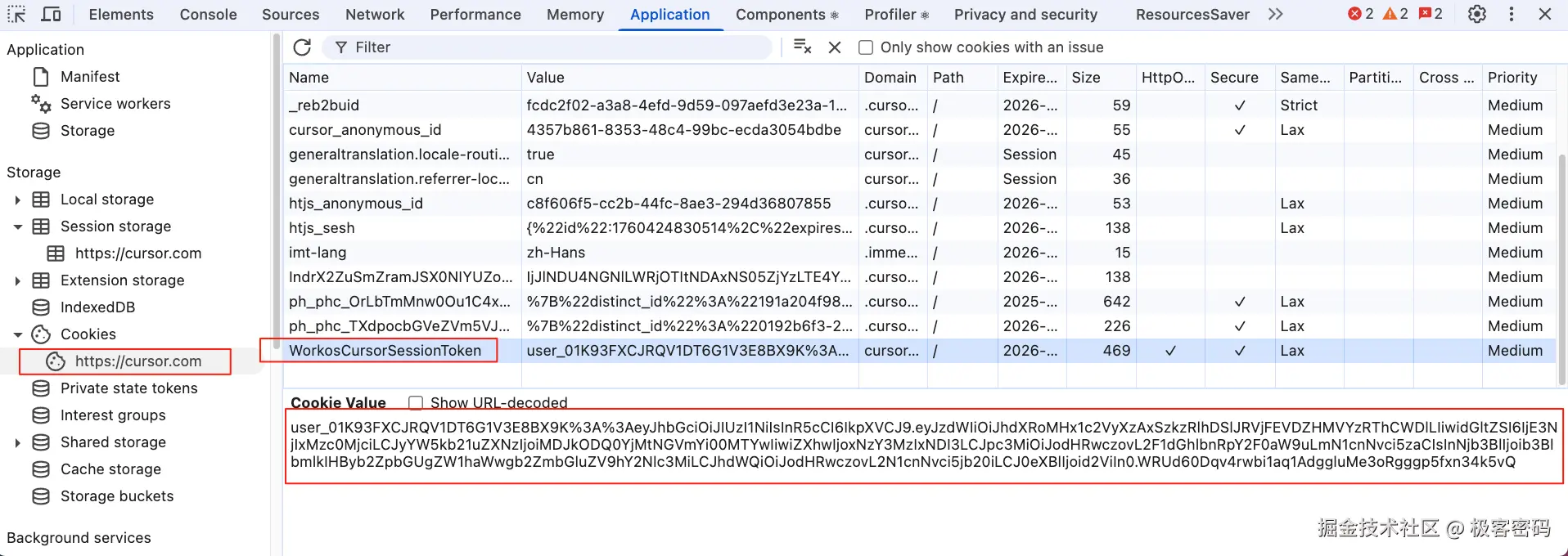The height and width of the screenshot is (556, 1568).
Task: Click the issues count badge
Action: click(x=1431, y=14)
